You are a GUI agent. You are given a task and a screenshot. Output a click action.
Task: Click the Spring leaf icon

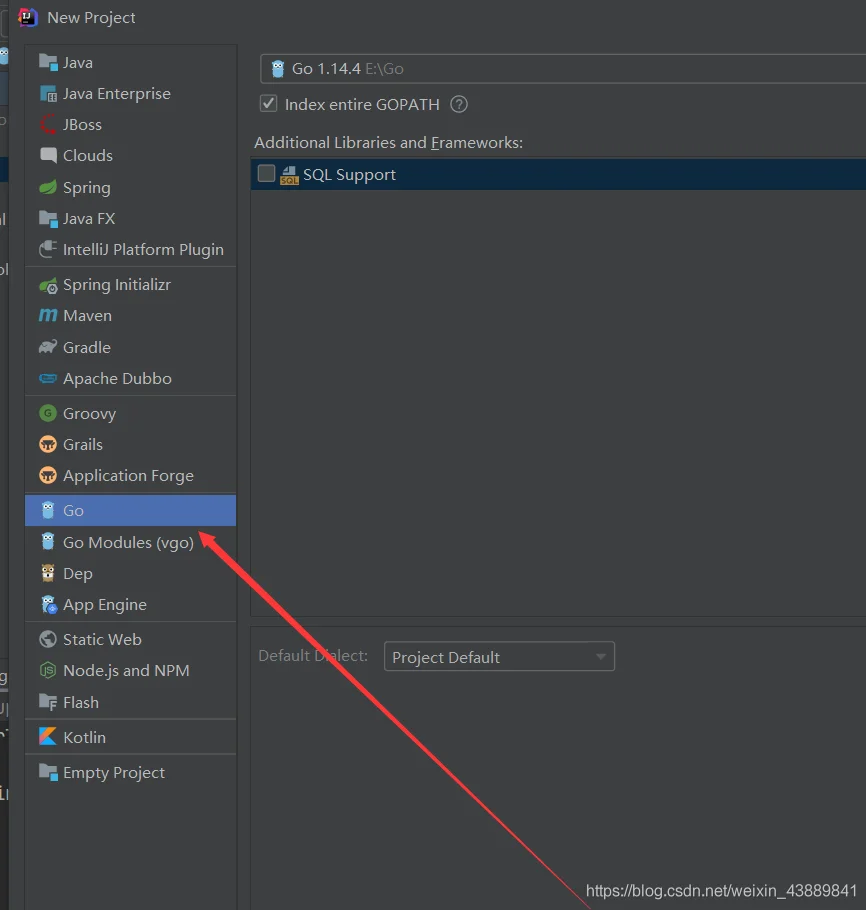click(48, 187)
